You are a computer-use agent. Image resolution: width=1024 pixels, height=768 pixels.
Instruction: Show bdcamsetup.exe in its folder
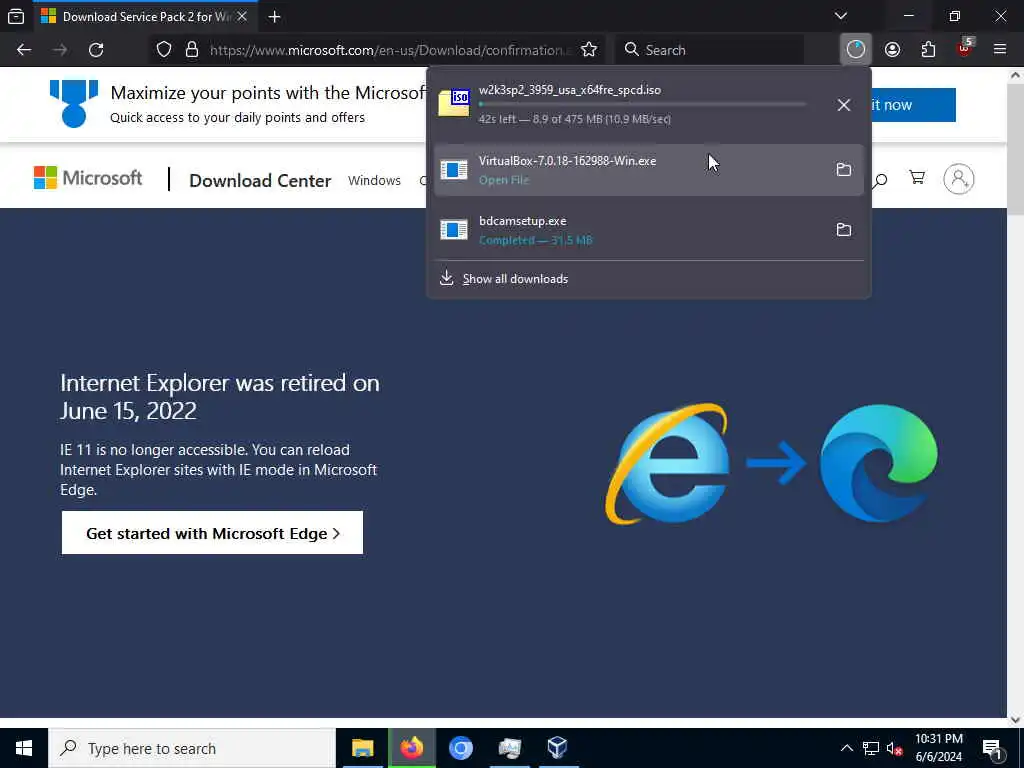click(844, 230)
